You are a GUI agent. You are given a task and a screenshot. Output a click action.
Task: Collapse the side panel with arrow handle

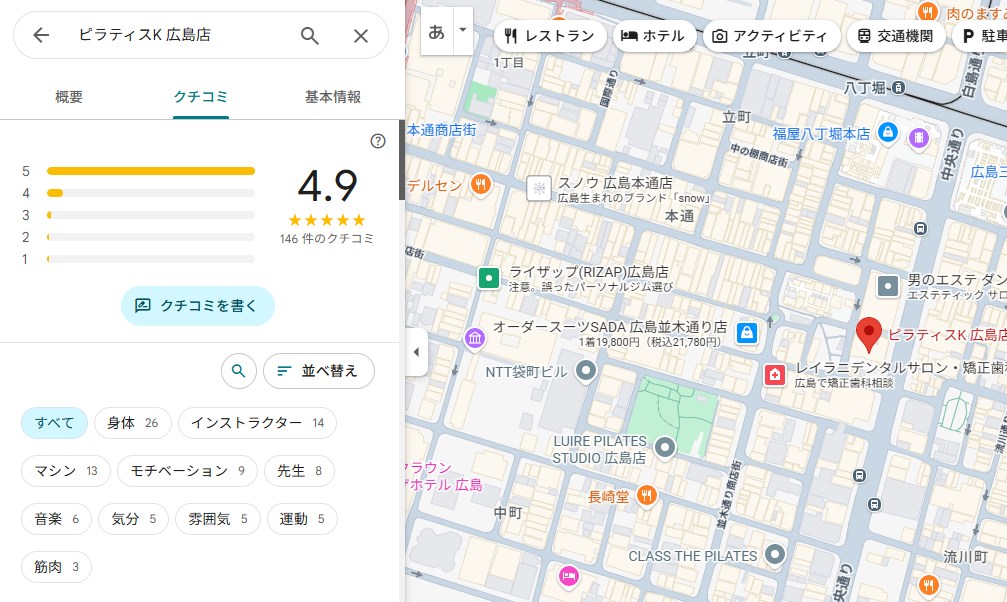tap(416, 352)
